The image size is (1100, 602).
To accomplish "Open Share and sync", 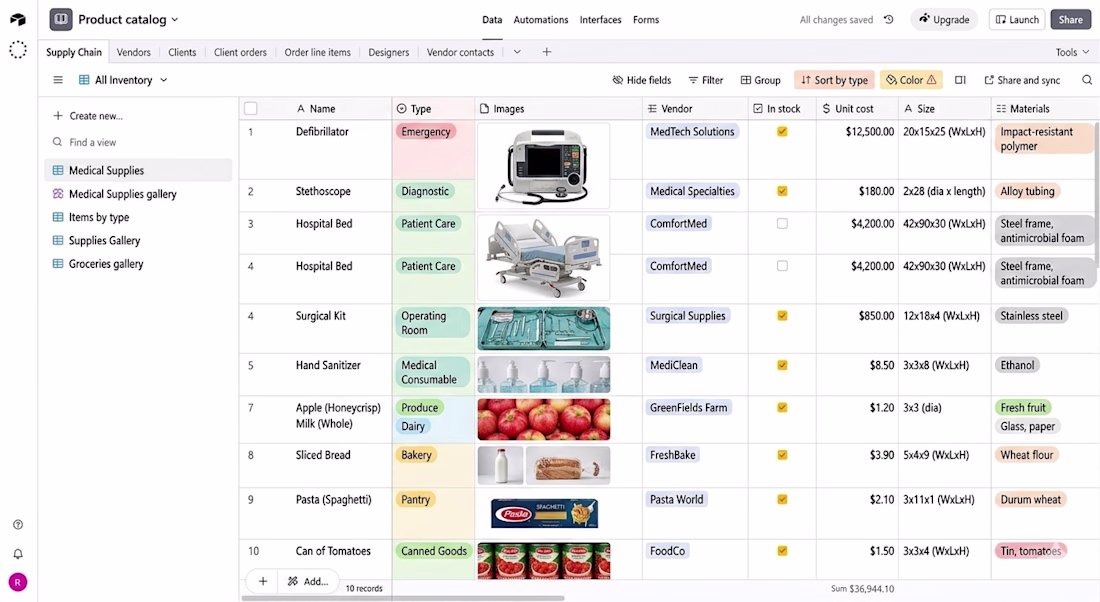I will 1022,80.
